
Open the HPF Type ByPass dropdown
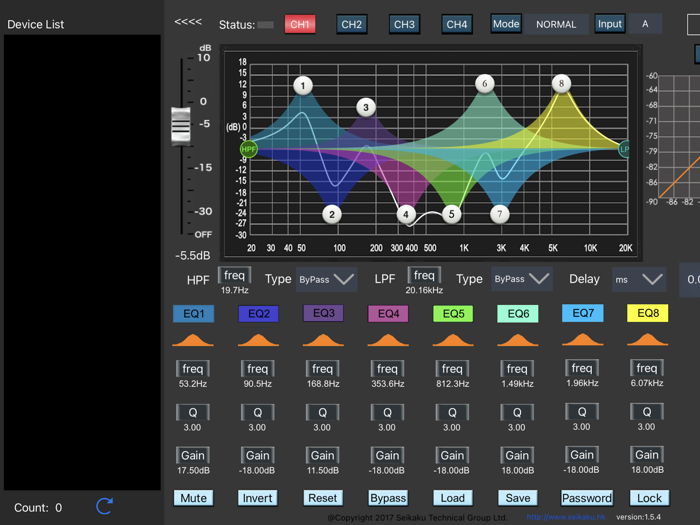(326, 279)
